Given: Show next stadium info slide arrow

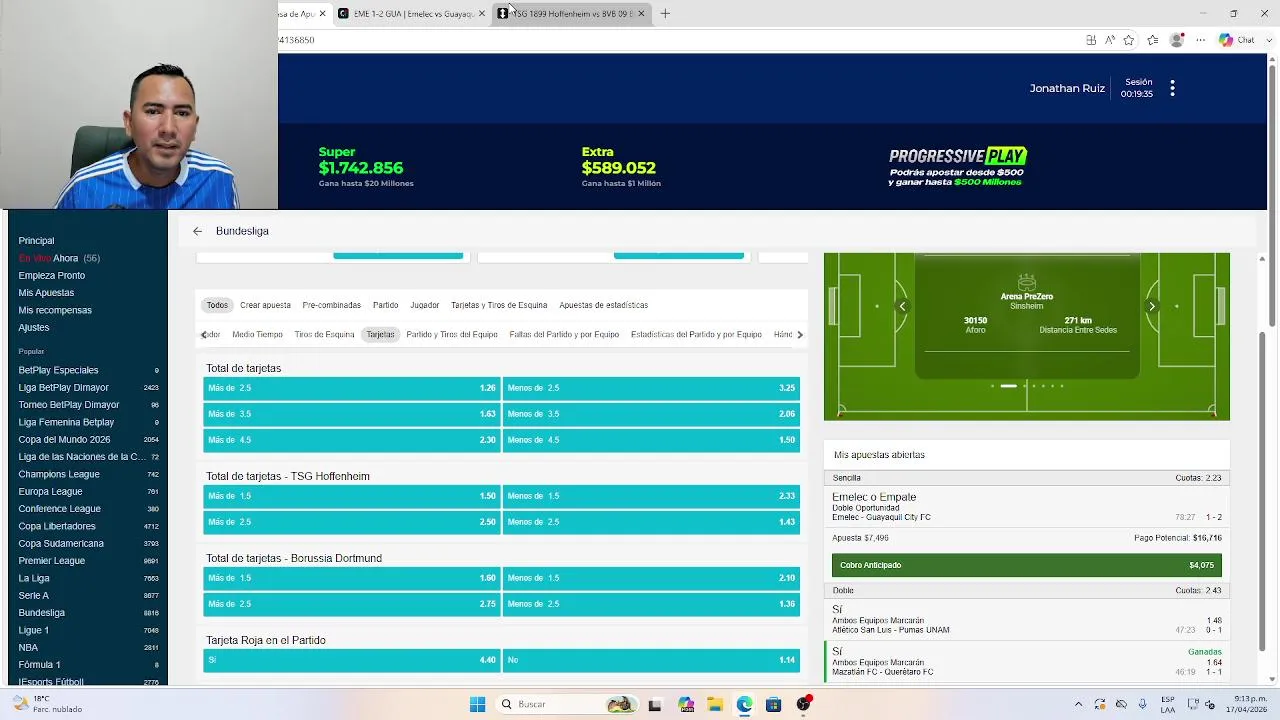Looking at the screenshot, I should [x=1151, y=307].
